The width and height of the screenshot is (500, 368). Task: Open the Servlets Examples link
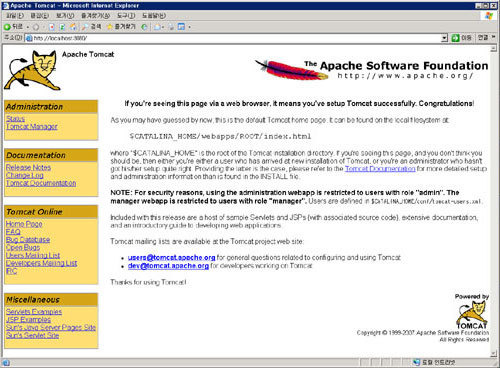click(34, 312)
